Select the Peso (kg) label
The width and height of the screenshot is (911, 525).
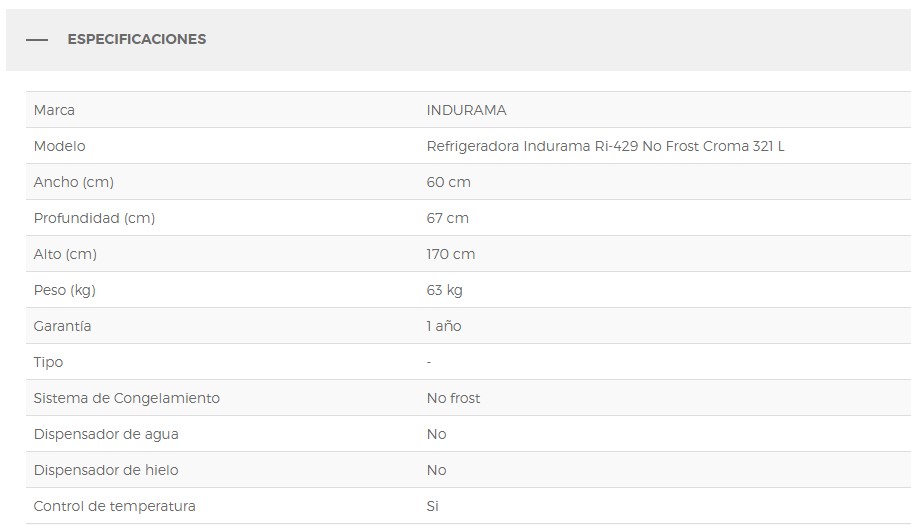65,290
